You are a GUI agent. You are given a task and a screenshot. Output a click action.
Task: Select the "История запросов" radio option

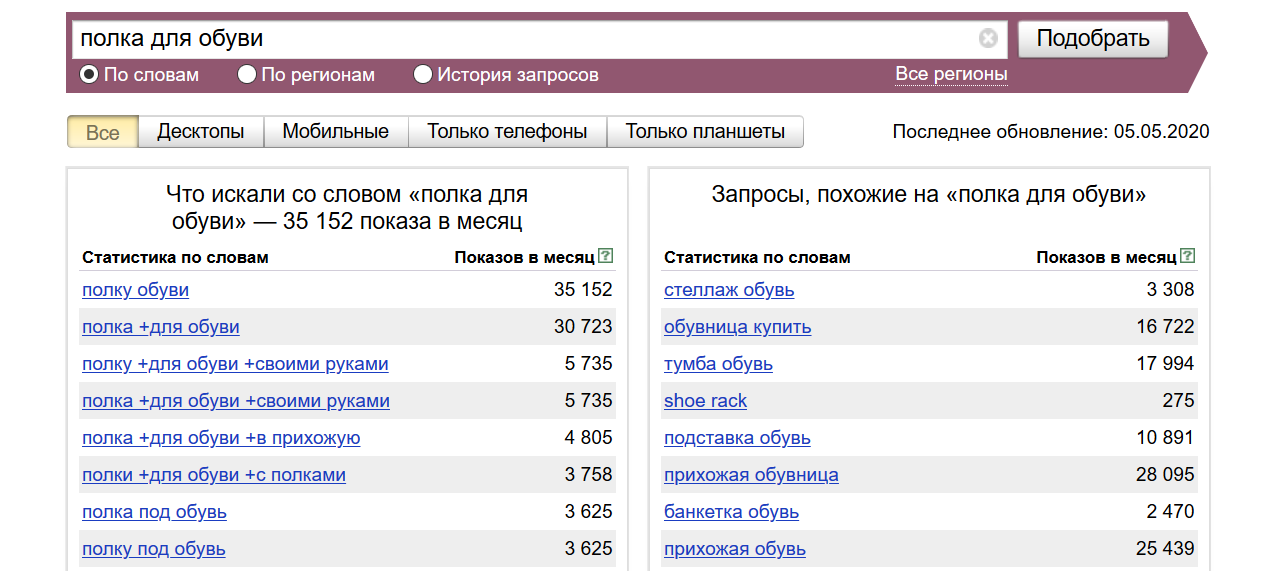[x=423, y=75]
